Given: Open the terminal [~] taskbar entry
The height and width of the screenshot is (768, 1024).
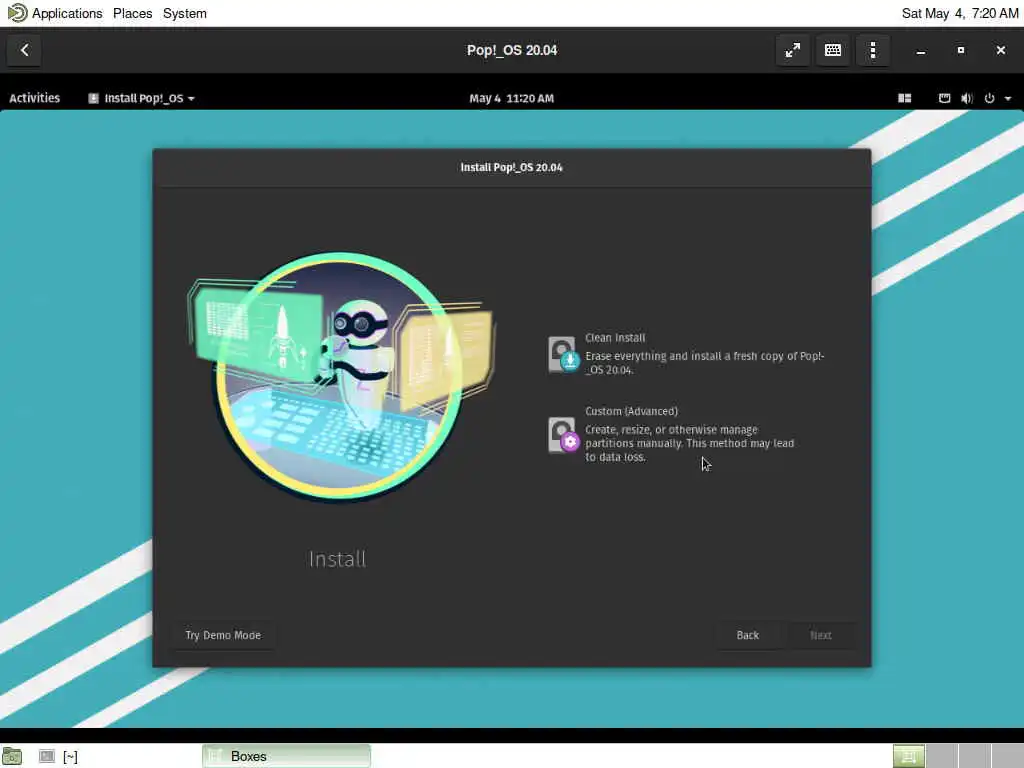Looking at the screenshot, I should coord(58,756).
